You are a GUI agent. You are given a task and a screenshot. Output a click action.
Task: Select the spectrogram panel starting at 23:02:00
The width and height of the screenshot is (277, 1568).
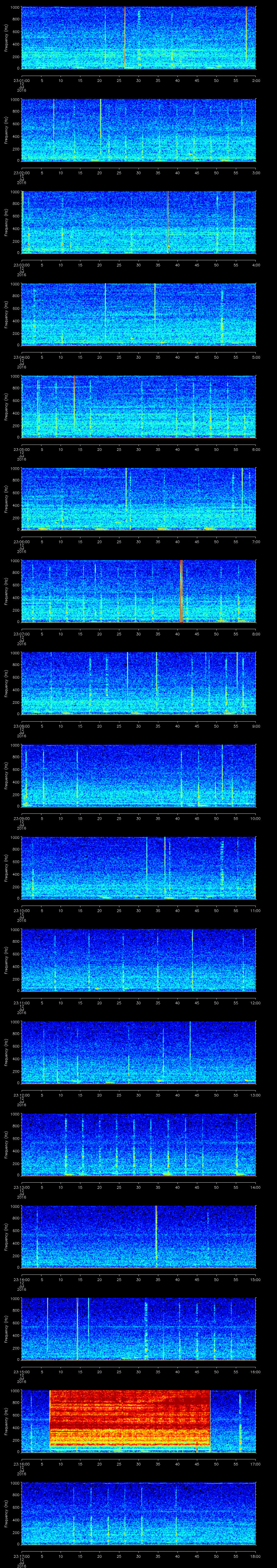[139, 130]
